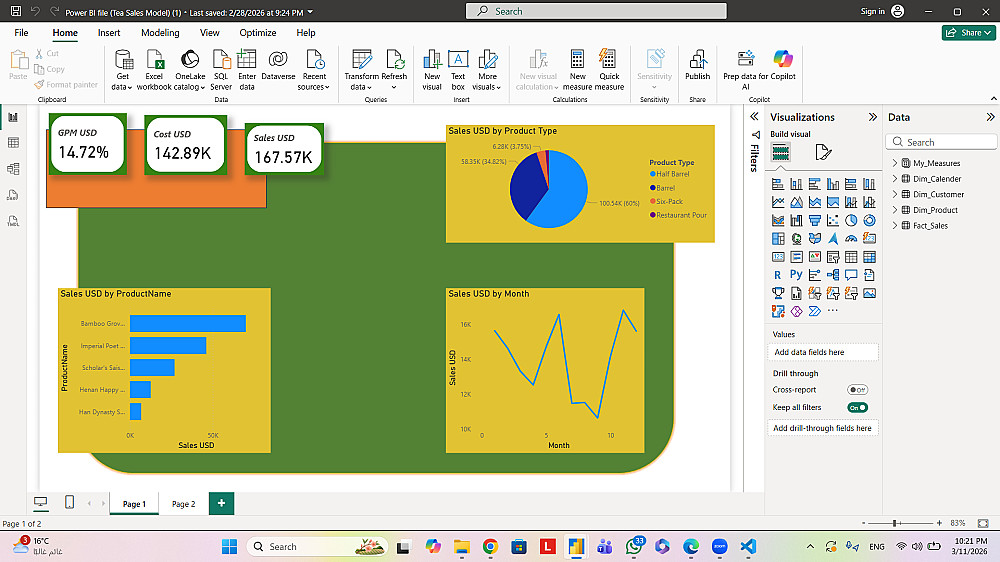
Task: Expand the Dim_Customer table
Action: [895, 195]
